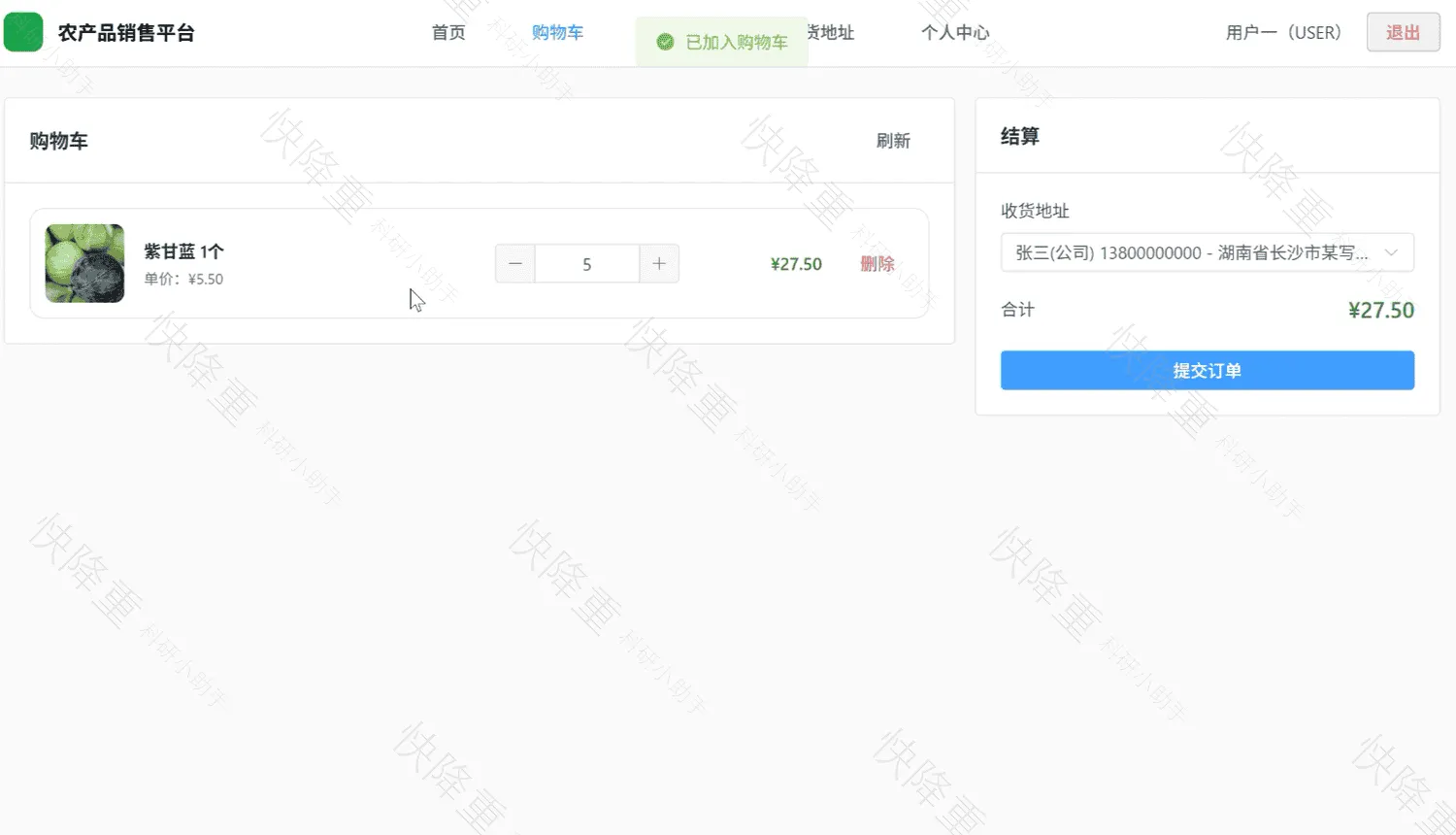
Task: Decrease 紫甘蓝 quantity with minus button
Action: pyautogui.click(x=515, y=264)
